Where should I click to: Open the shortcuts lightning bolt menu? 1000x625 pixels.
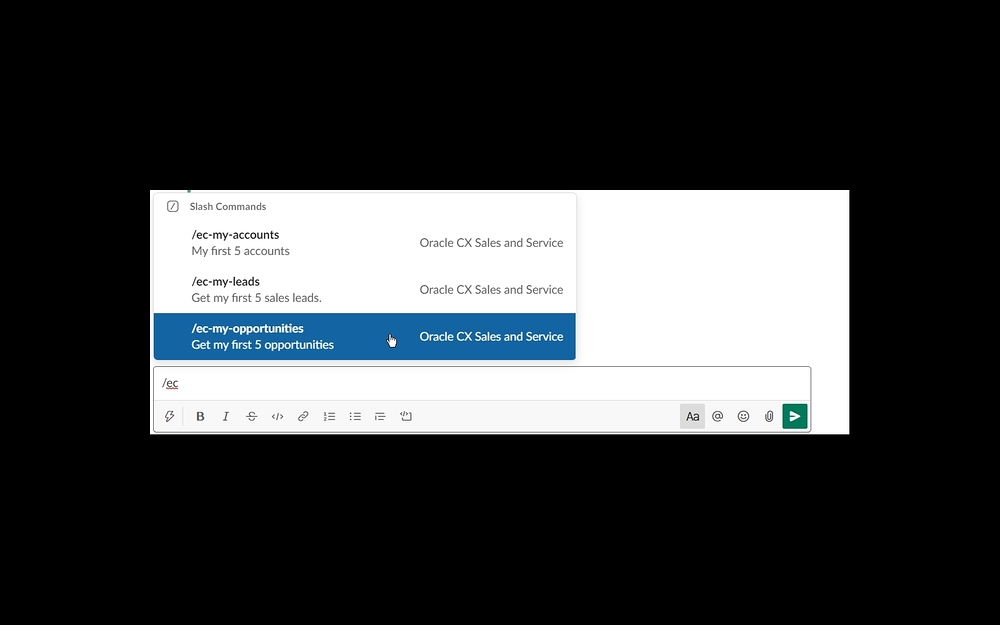tap(169, 416)
